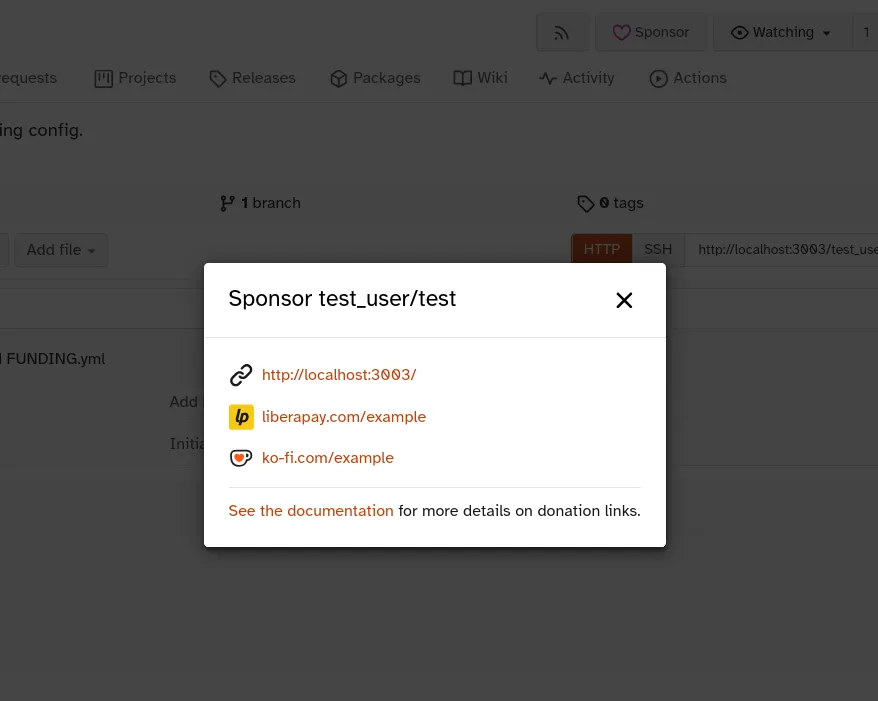878x701 pixels.
Task: Click the Actions play icon
Action: click(658, 78)
